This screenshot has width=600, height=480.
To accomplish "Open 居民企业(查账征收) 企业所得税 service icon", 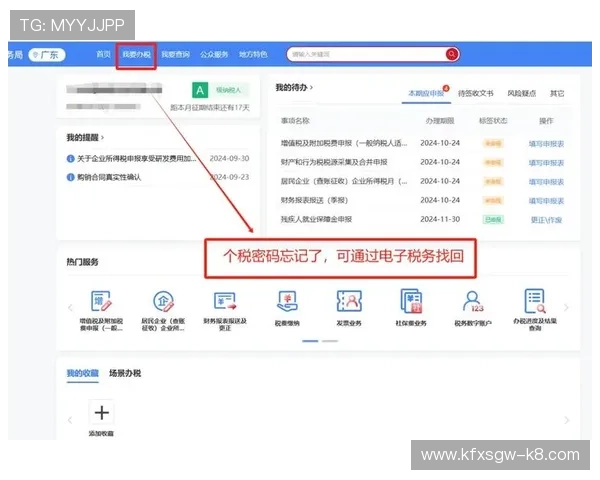I will (x=163, y=301).
